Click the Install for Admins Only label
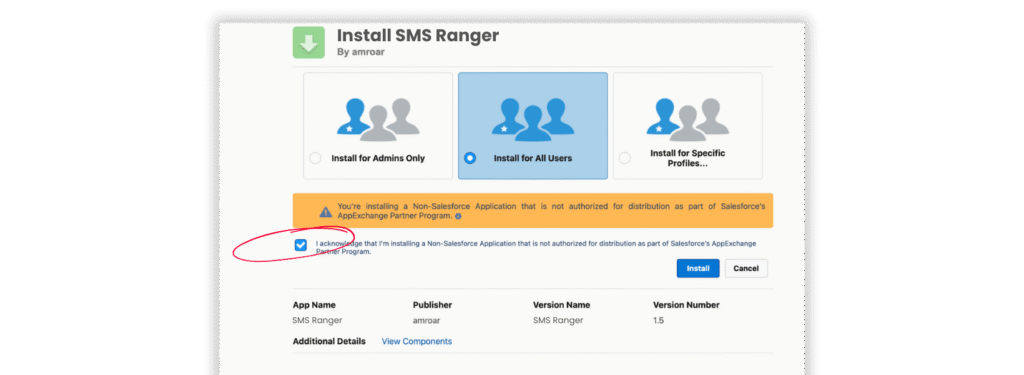The width and height of the screenshot is (1024, 375). pyautogui.click(x=378, y=158)
